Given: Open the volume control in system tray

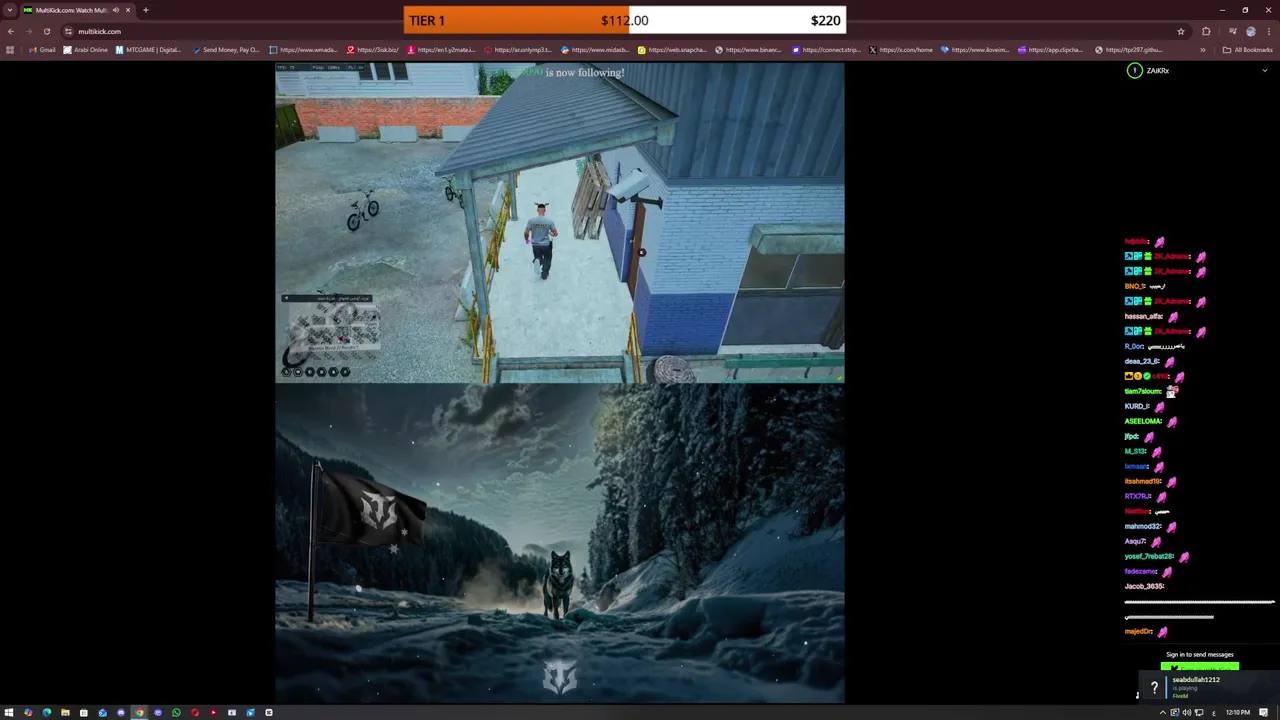Looking at the screenshot, I should [1186, 713].
